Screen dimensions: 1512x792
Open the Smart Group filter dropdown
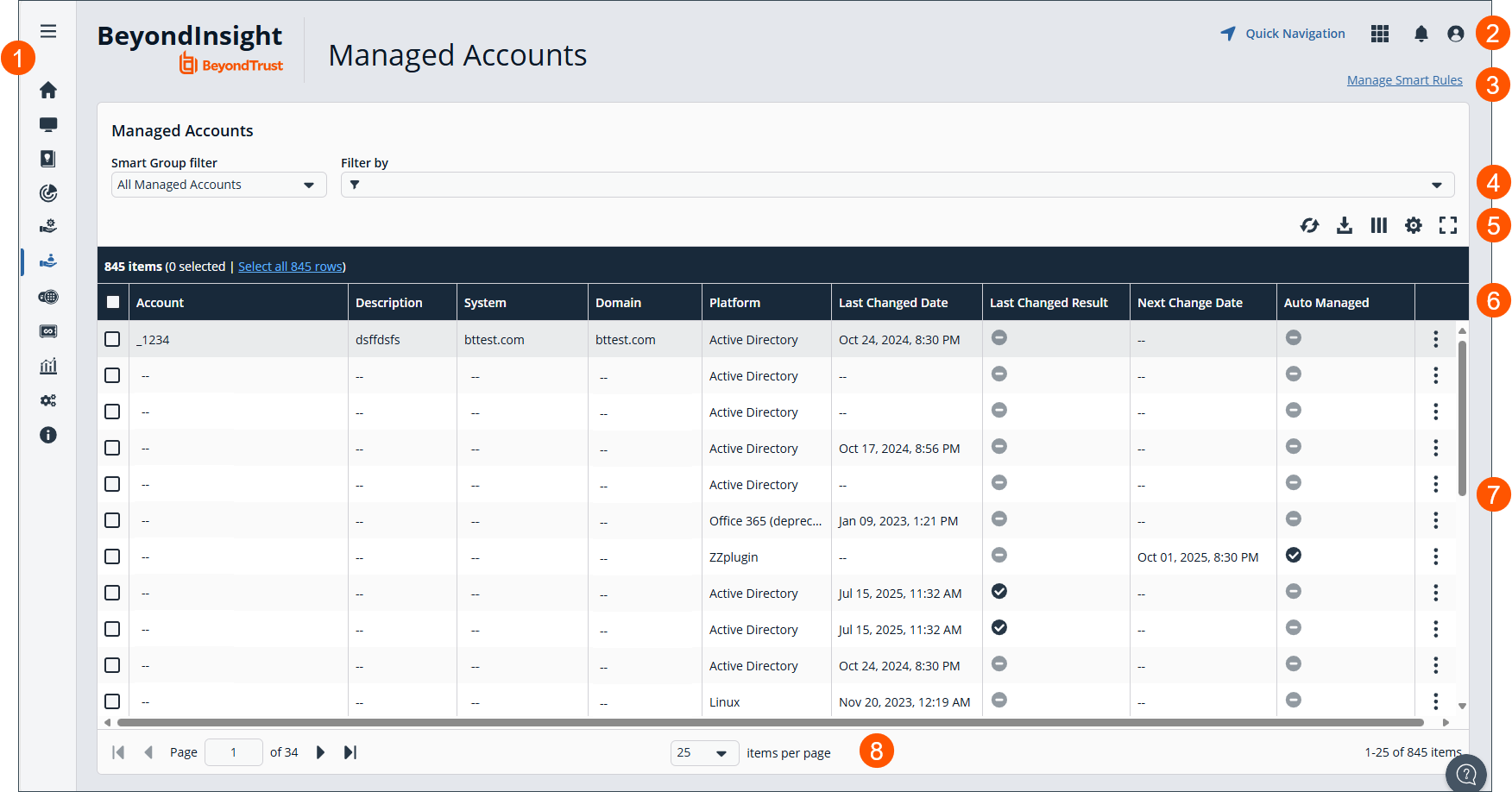pos(218,185)
